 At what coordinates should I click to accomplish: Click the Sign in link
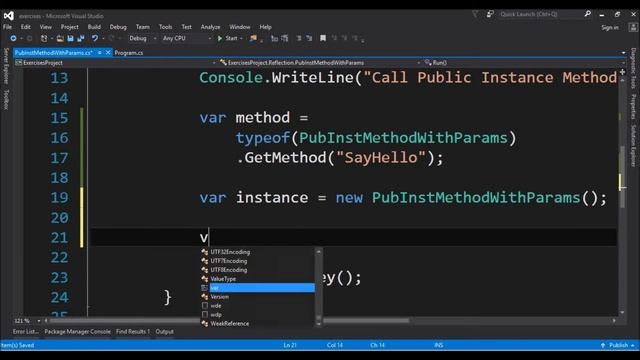click(610, 27)
